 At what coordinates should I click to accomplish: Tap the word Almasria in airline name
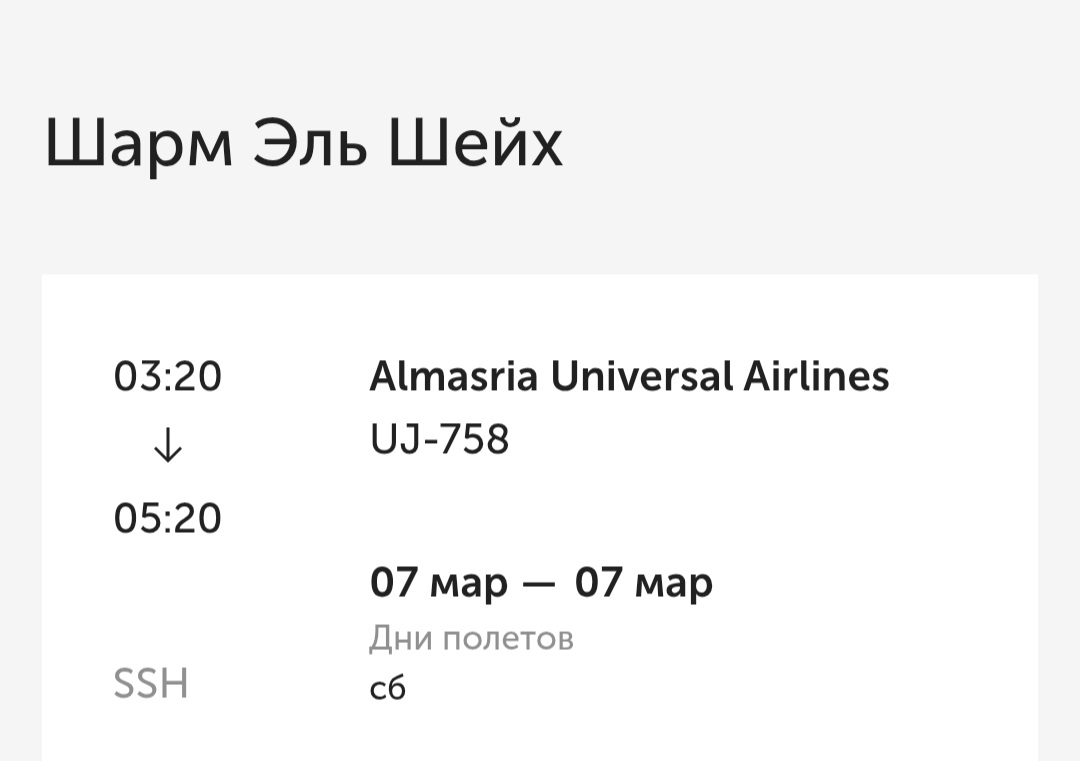pos(454,377)
